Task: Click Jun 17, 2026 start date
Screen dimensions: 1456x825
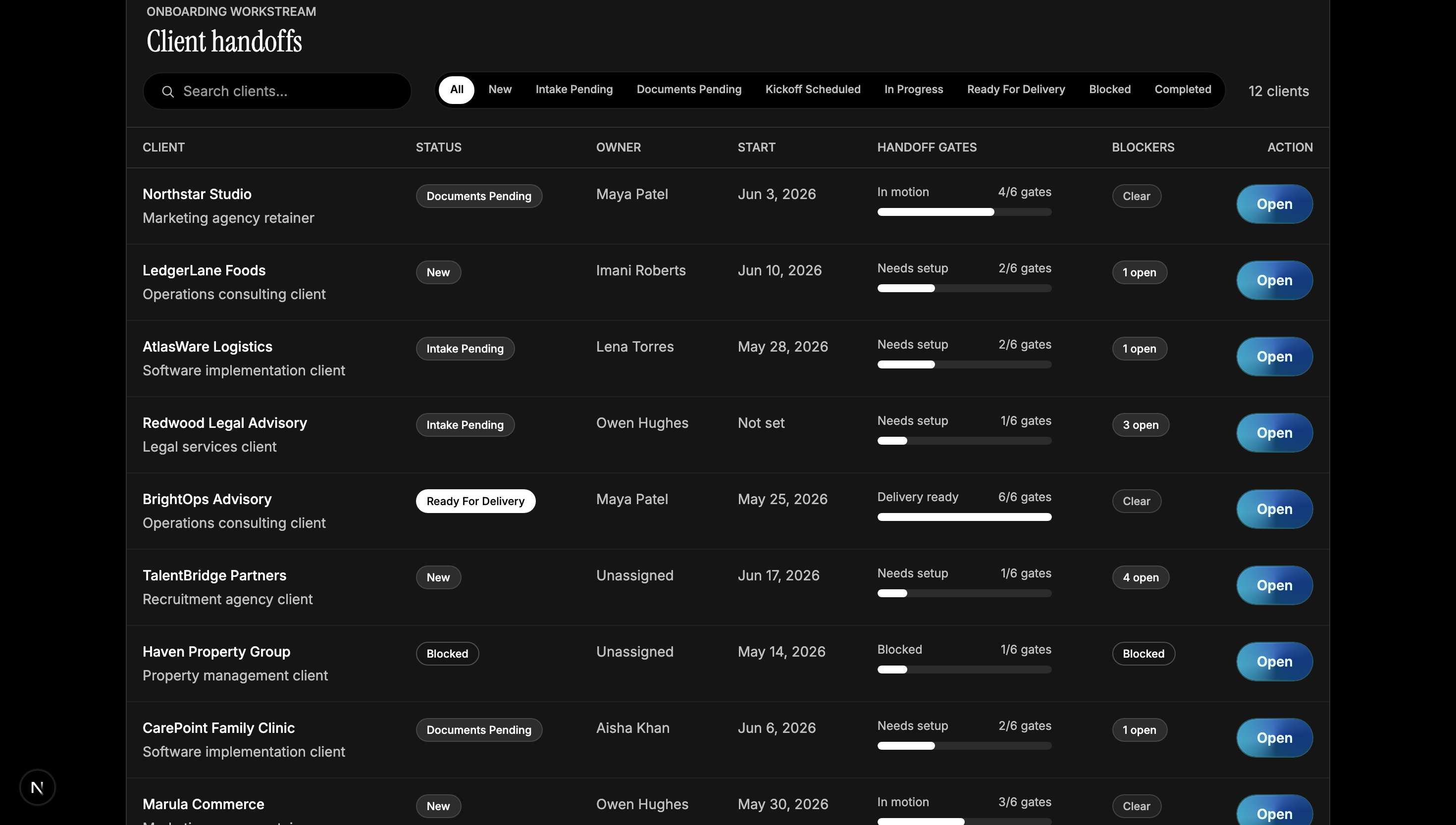Action: [x=779, y=576]
